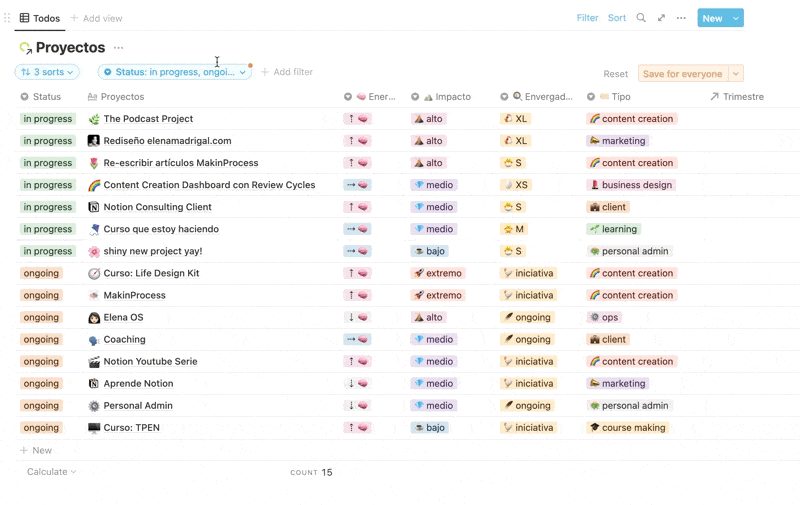This screenshot has height=505, width=800.
Task: Click the linked database icon before Proyectos
Action: pyautogui.click(x=26, y=48)
